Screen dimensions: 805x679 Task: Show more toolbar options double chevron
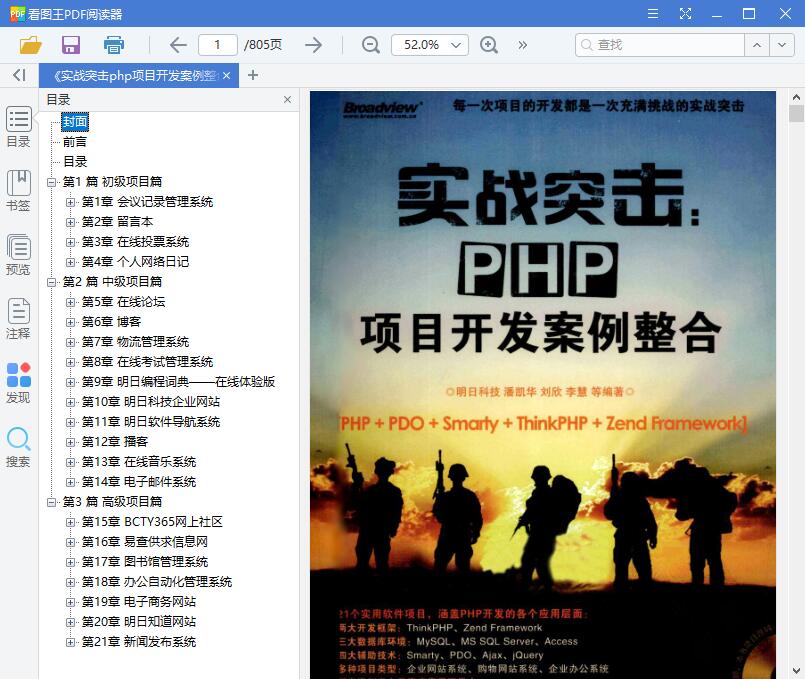(x=523, y=45)
